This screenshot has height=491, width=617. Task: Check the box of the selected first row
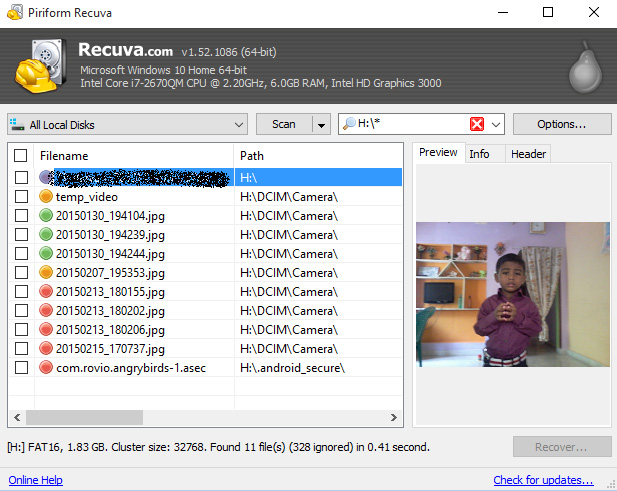(x=21, y=177)
